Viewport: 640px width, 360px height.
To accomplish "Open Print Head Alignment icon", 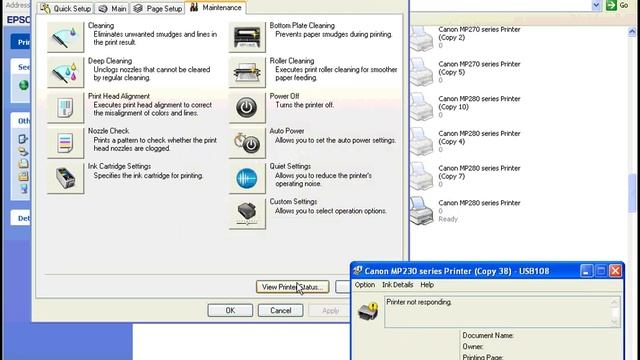I will click(x=65, y=108).
